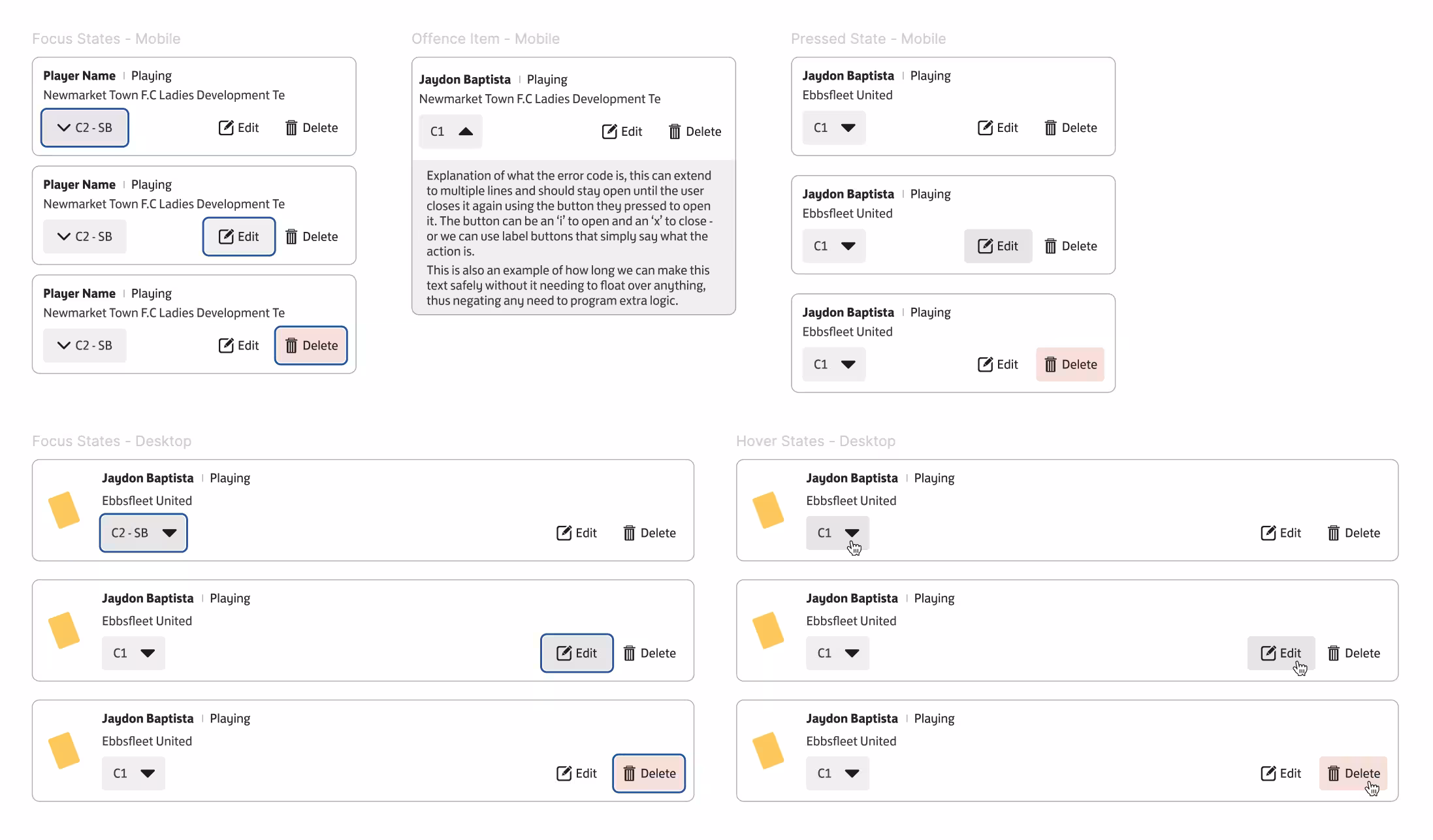Click the 'Pressed State - Mobile' heading
The width and height of the screenshot is (1433, 840).
868,39
